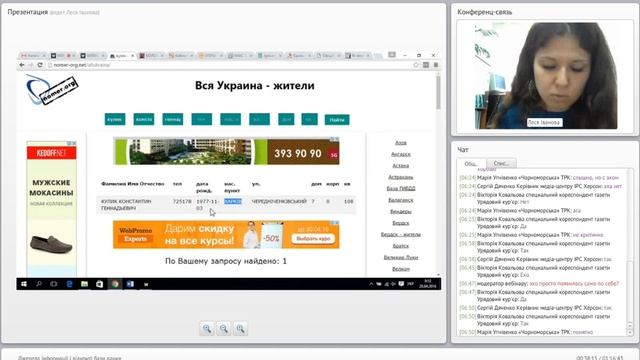Click the name cell "КУЛИК КОНСТАНТИН ГЕННАДЬЕВИЧ"
Viewport: 640px width, 360px height.
(126, 204)
